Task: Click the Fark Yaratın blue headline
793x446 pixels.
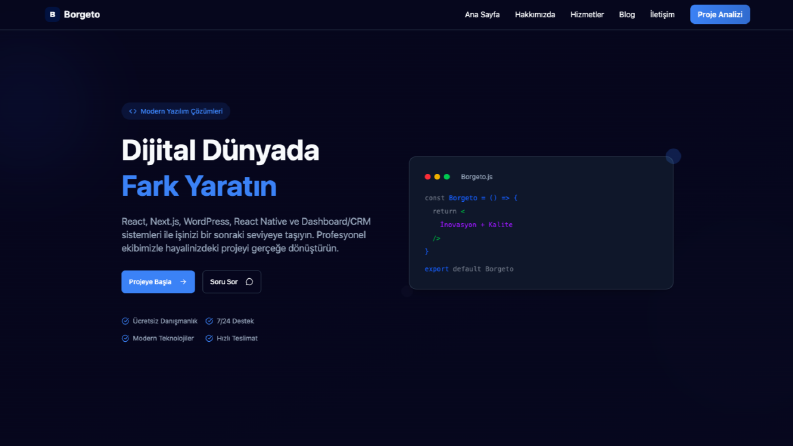Action: [x=199, y=186]
